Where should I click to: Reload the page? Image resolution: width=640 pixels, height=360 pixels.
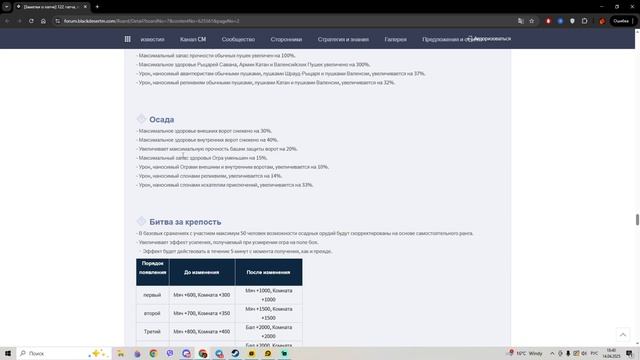pyautogui.click(x=31, y=21)
